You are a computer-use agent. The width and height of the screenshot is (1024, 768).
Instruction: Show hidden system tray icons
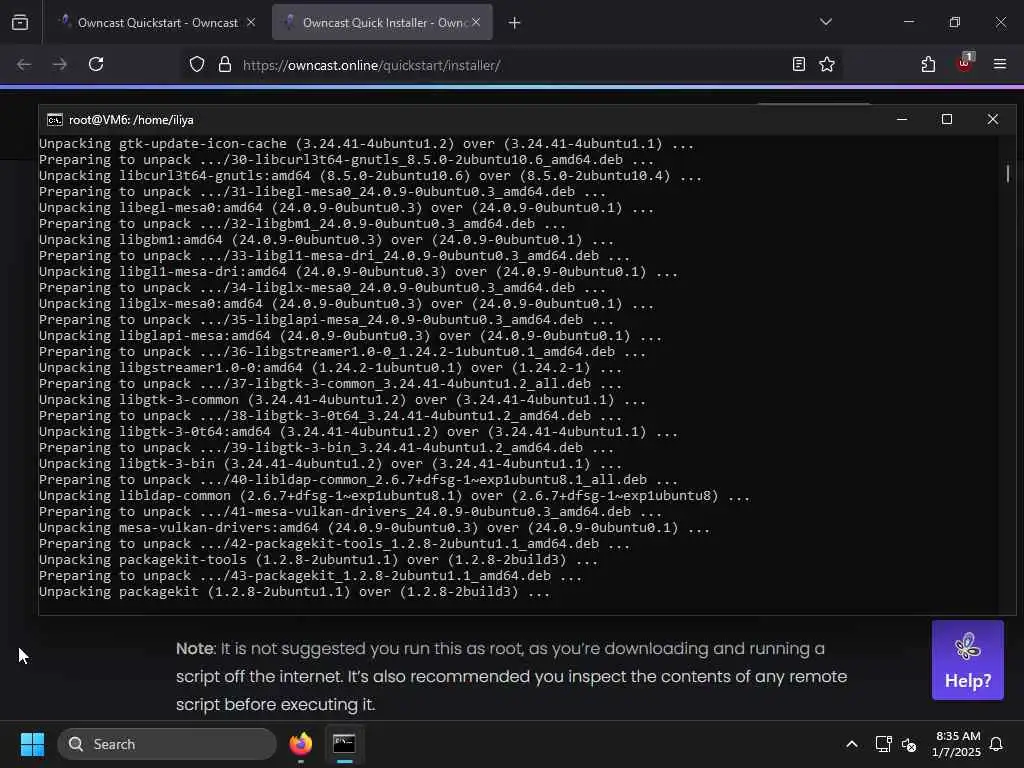coord(852,744)
